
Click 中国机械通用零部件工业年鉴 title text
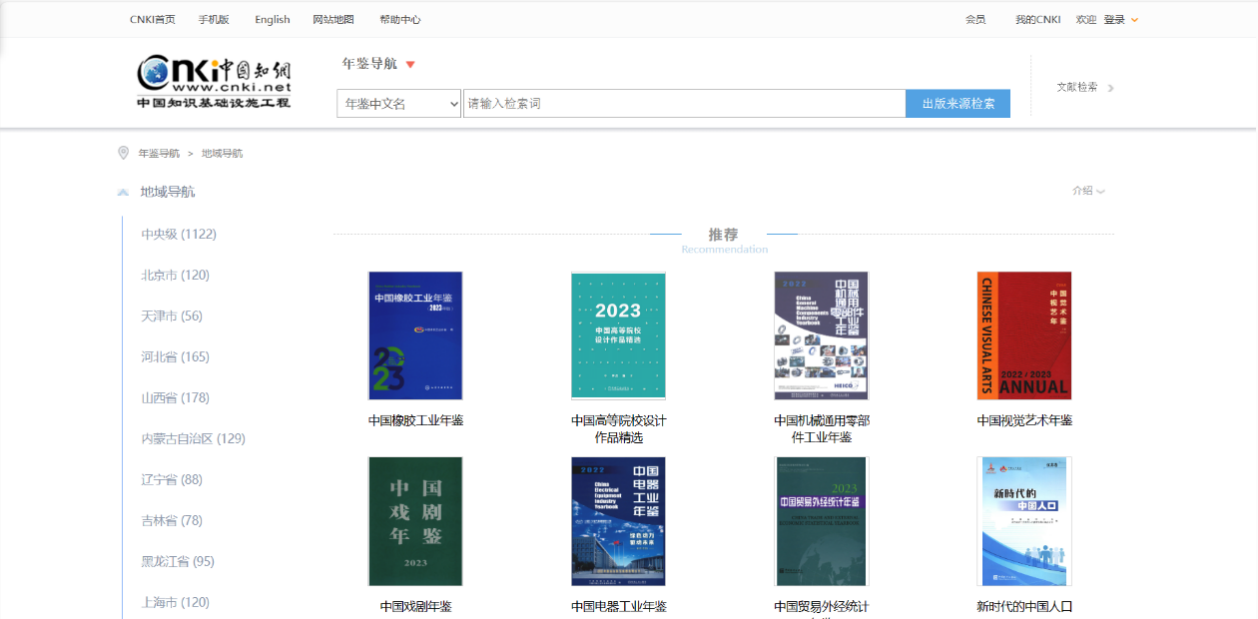(x=822, y=429)
